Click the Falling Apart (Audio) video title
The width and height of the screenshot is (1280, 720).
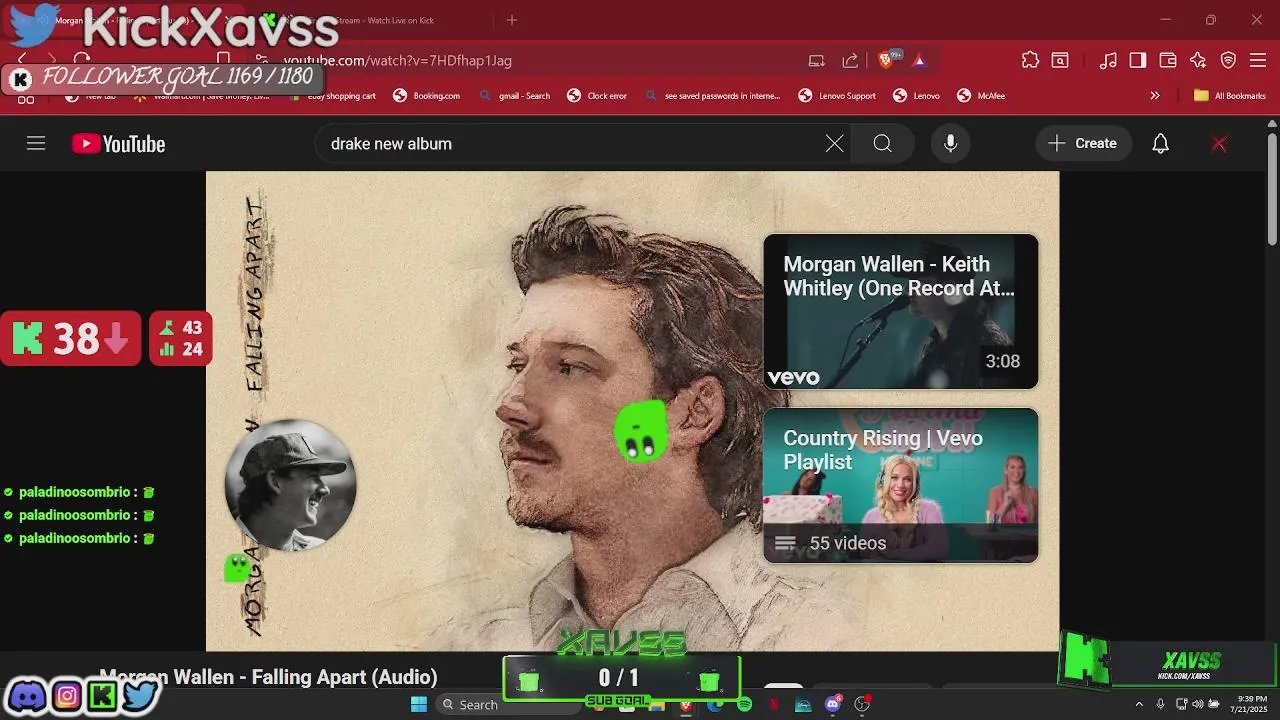[x=268, y=677]
